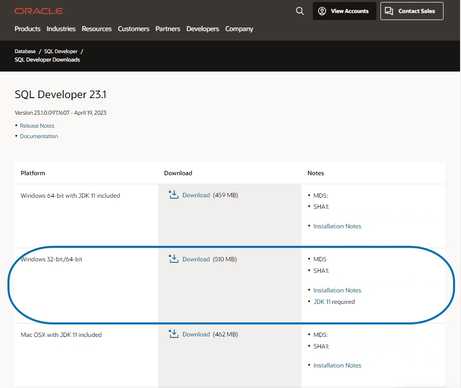Open the Resources menu
The height and width of the screenshot is (388, 461).
coord(97,29)
